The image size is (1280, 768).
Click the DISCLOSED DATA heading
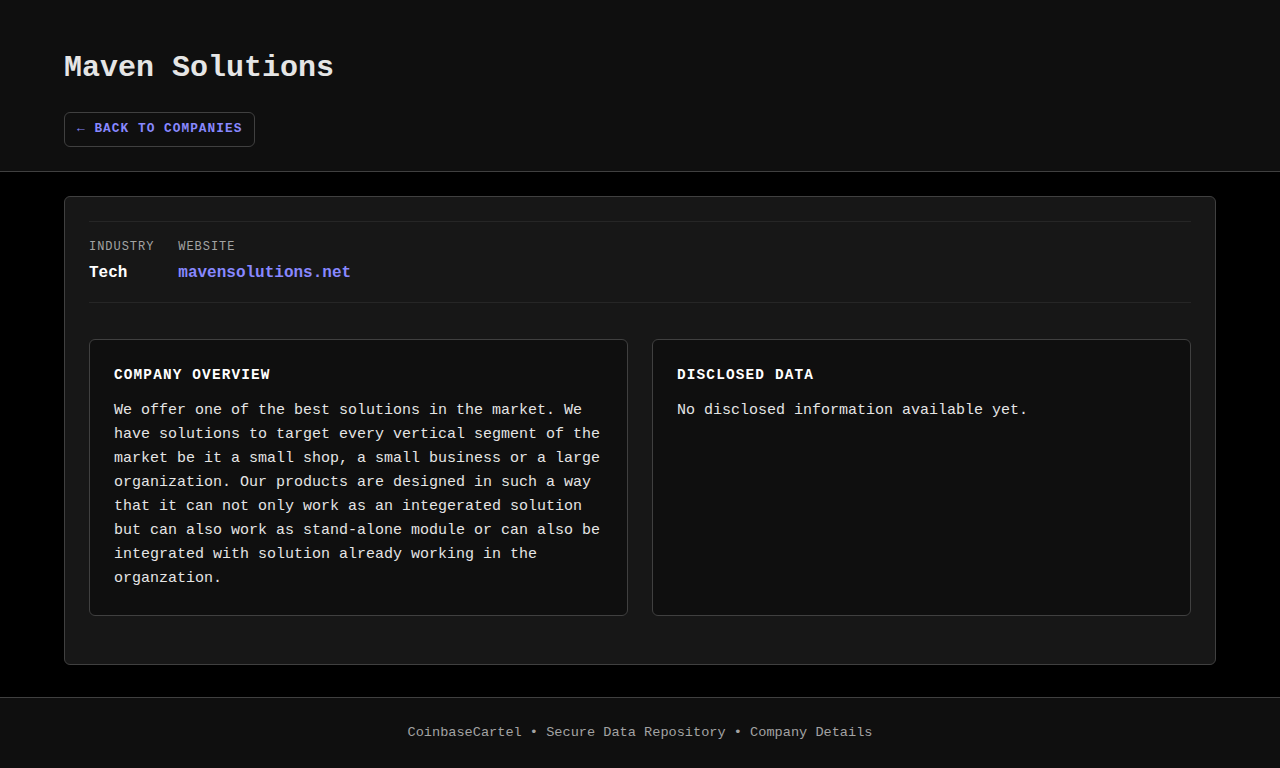(745, 375)
